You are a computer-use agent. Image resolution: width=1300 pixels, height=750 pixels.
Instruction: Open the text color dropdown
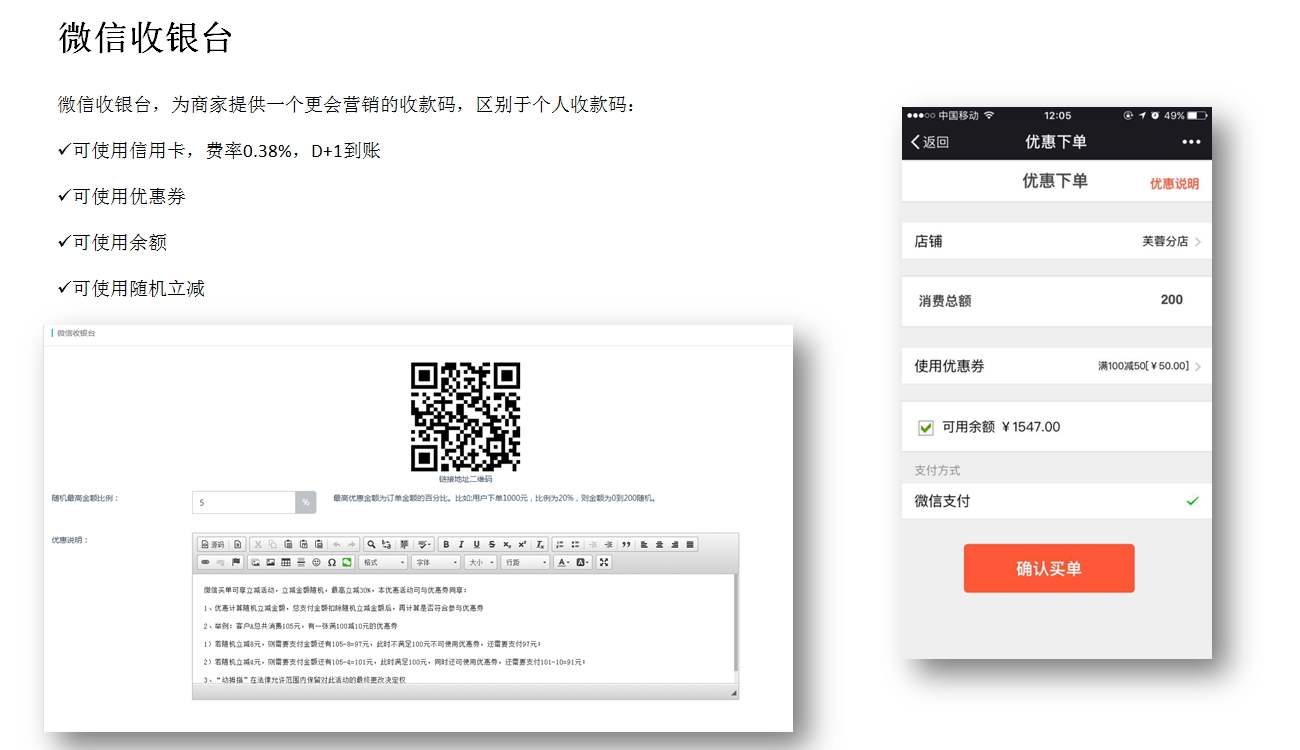[563, 562]
